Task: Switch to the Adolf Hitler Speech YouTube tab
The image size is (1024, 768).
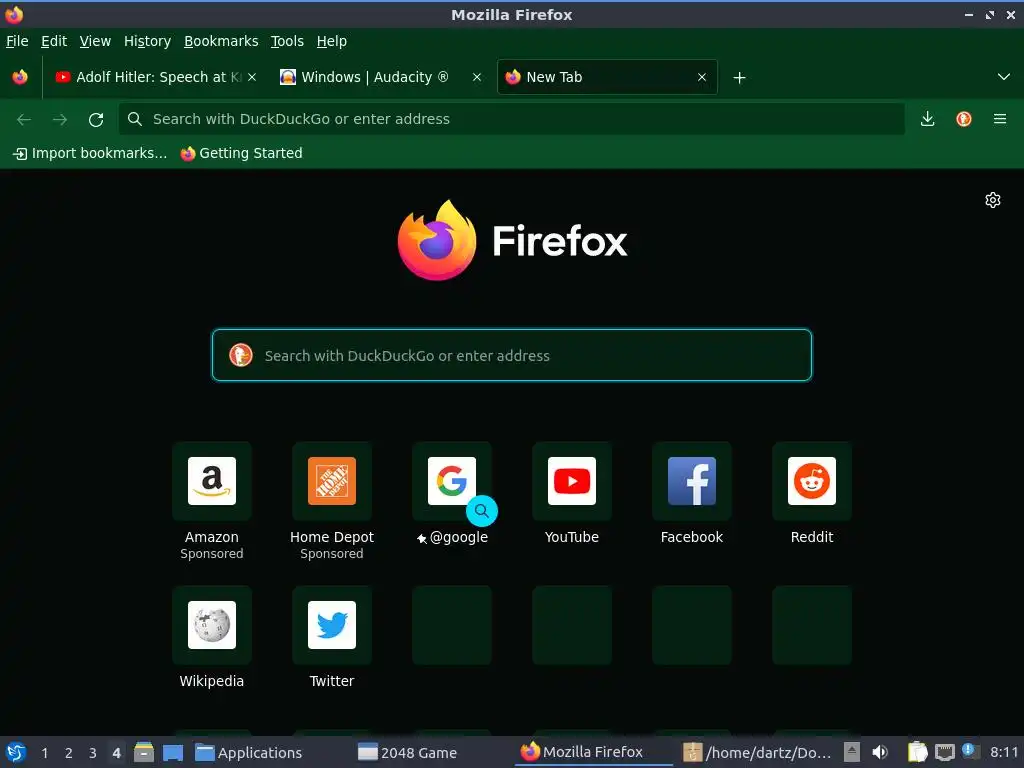Action: [155, 77]
